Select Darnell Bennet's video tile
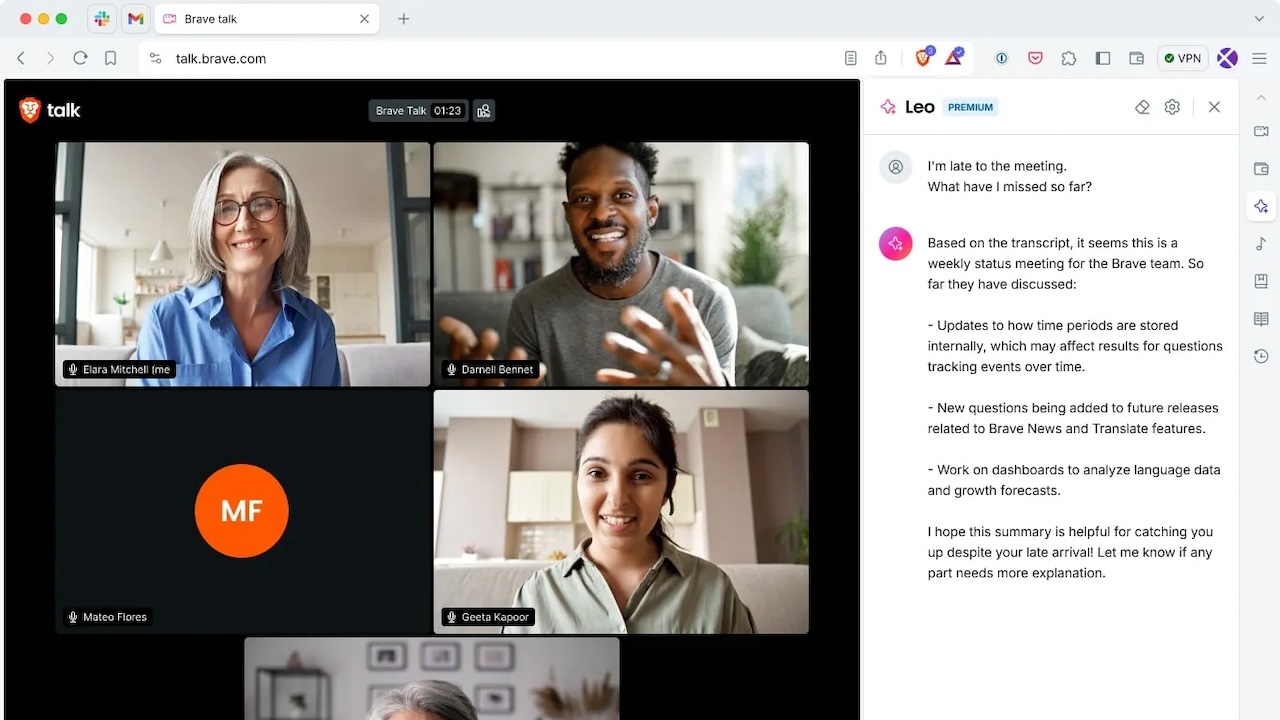 point(621,264)
